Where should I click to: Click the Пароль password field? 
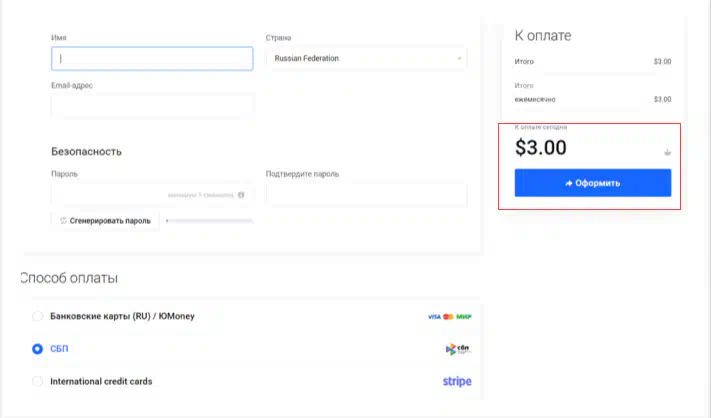coord(152,195)
